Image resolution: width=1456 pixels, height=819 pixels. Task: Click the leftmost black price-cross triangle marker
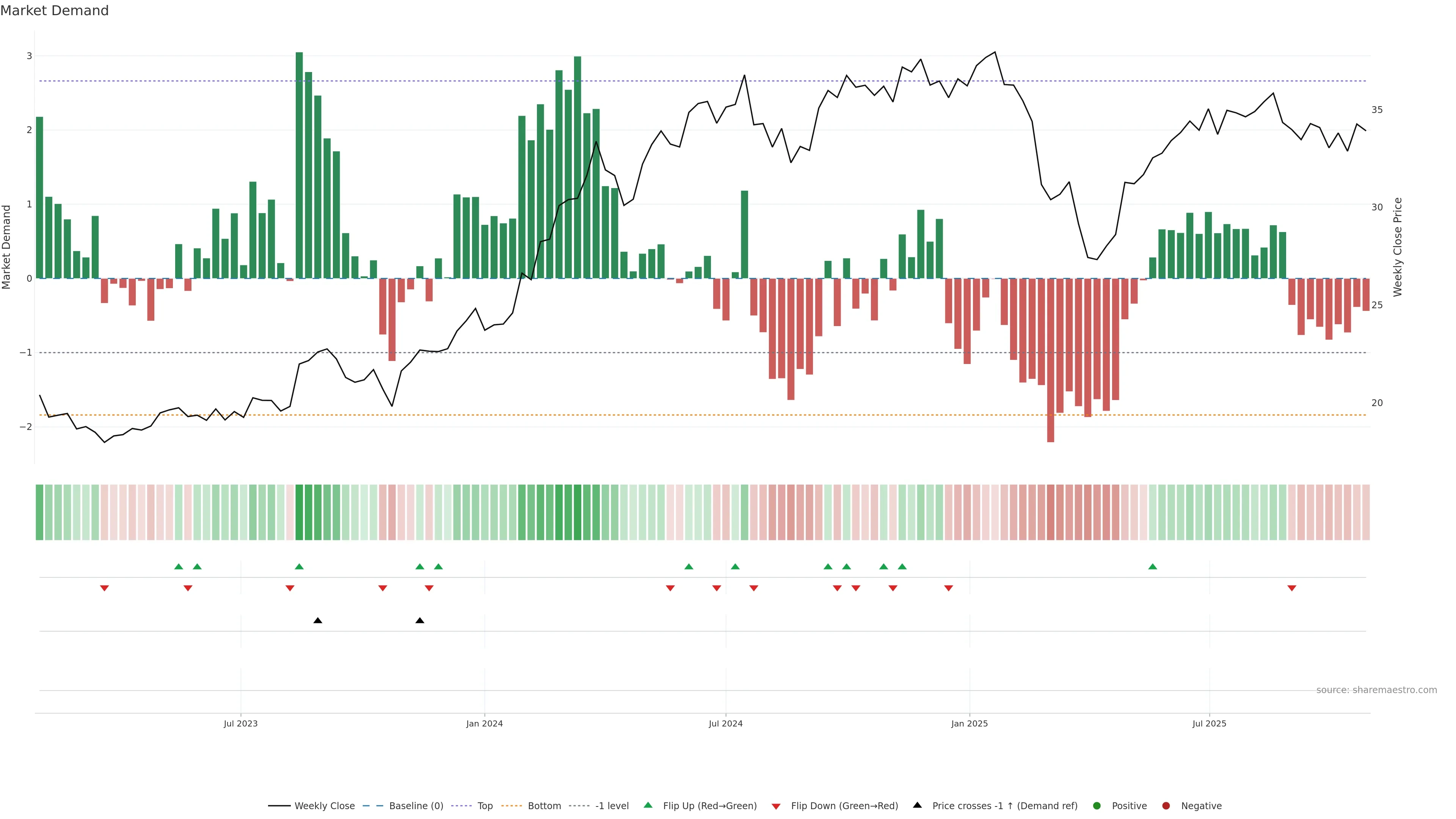(x=318, y=621)
